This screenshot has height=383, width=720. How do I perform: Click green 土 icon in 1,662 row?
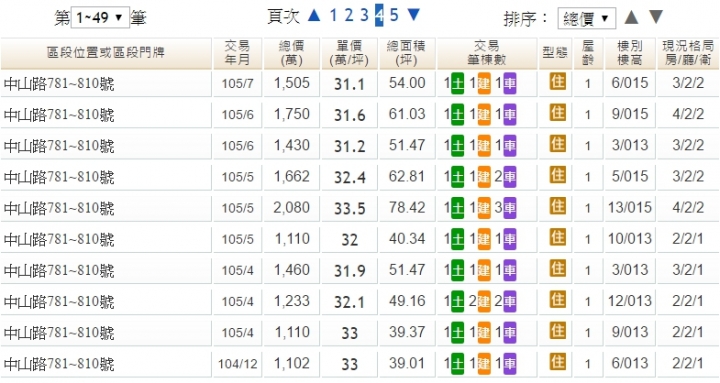(458, 177)
